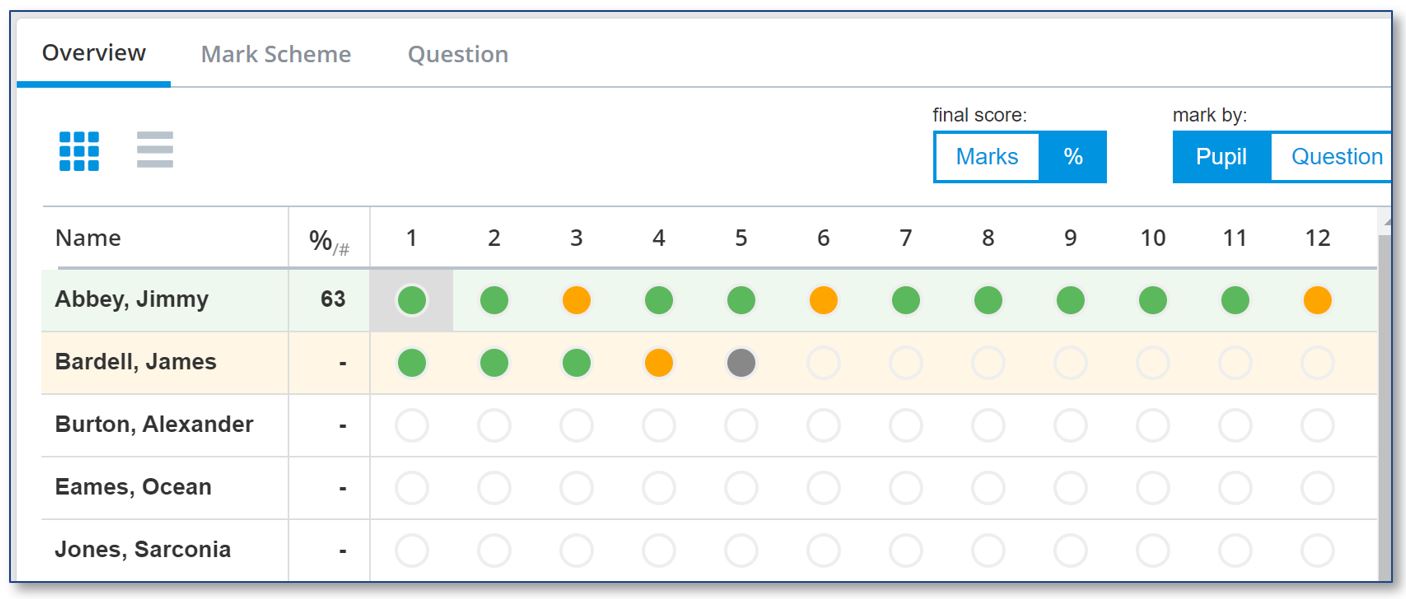Click Bardell, James's grey dot for question 5
Image resolution: width=1406 pixels, height=599 pixels.
click(x=741, y=363)
